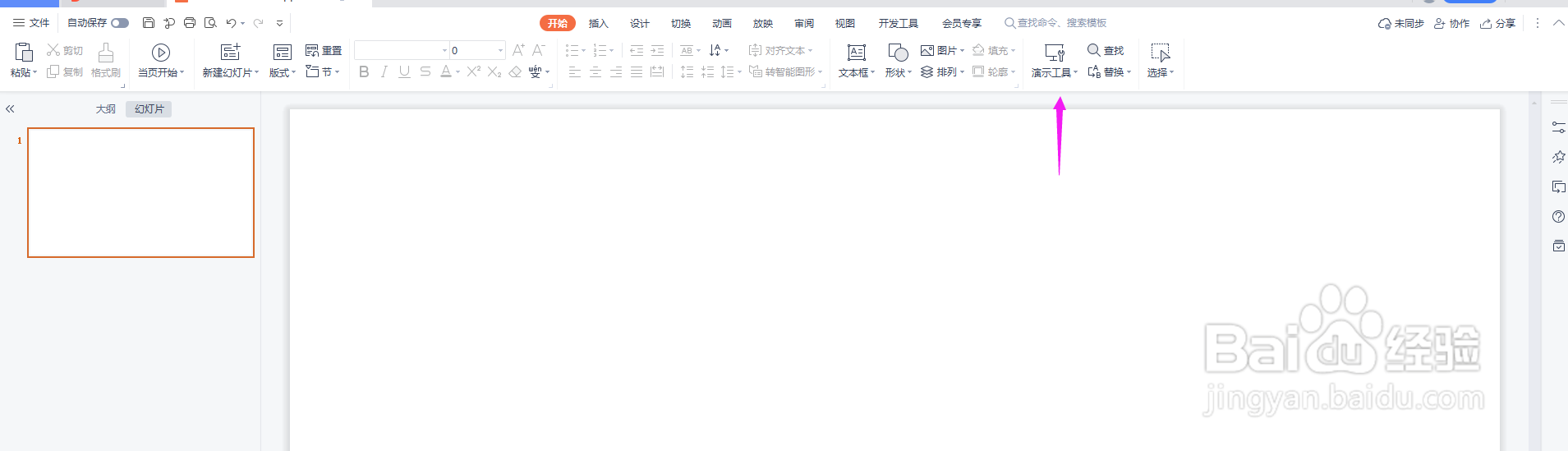Click the Cut (剪切) scissors button
Screen dimensions: 1568x451
[65, 50]
